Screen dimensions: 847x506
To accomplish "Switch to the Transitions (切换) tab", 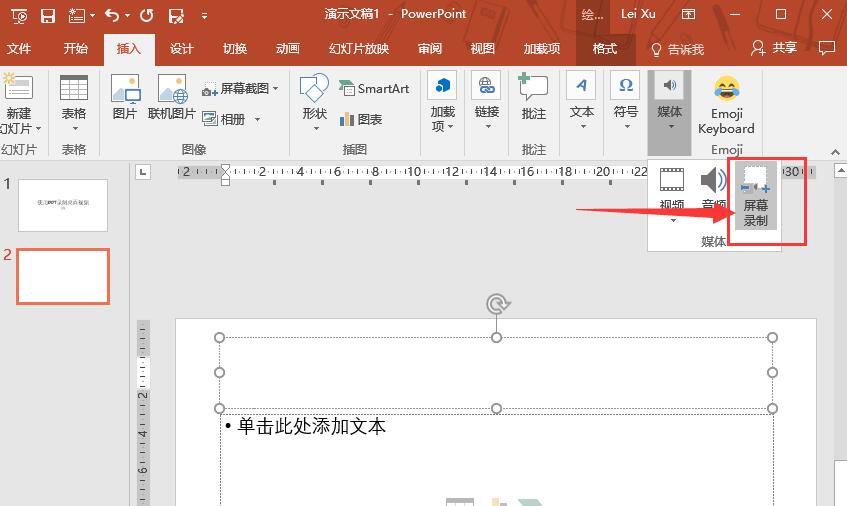I will (x=234, y=49).
